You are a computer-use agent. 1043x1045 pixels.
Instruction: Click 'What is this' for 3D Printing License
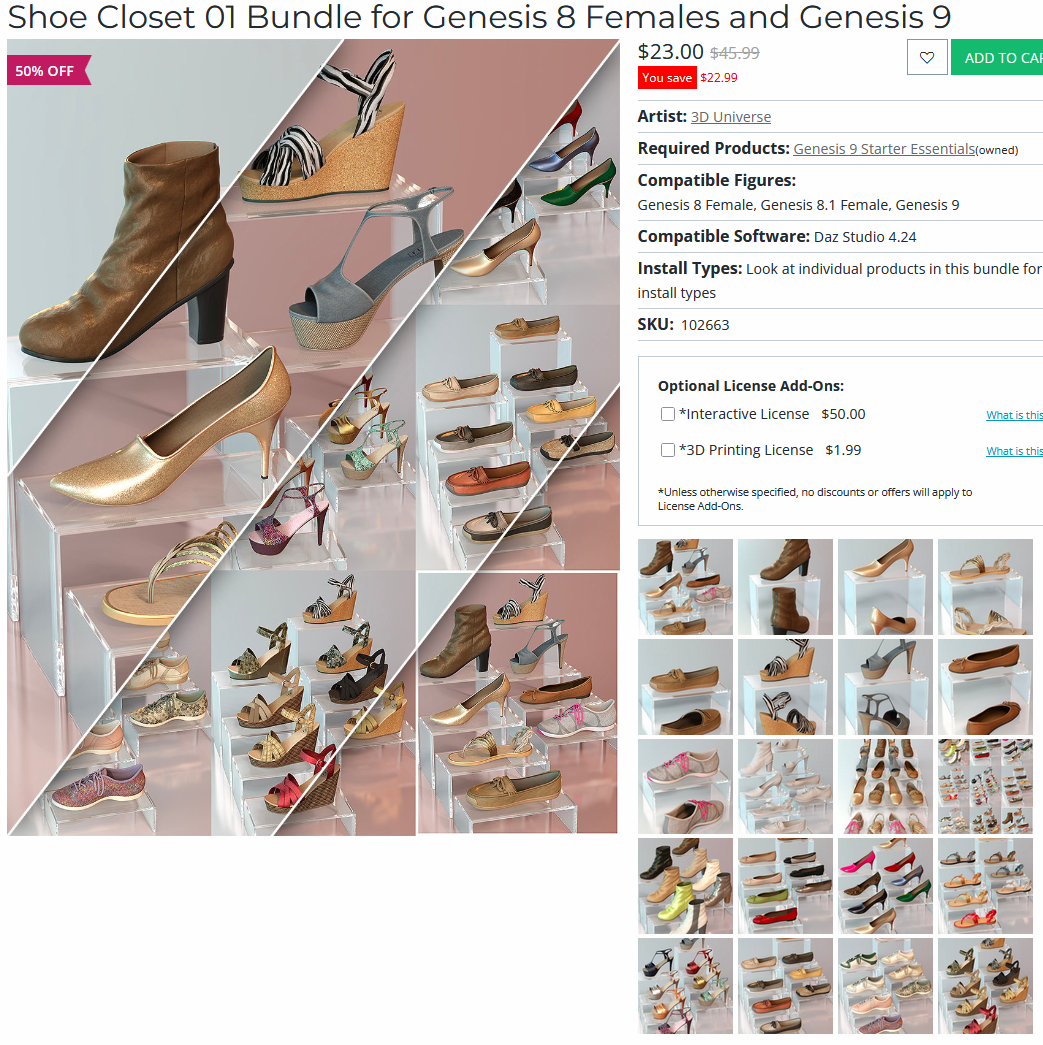click(x=1014, y=451)
